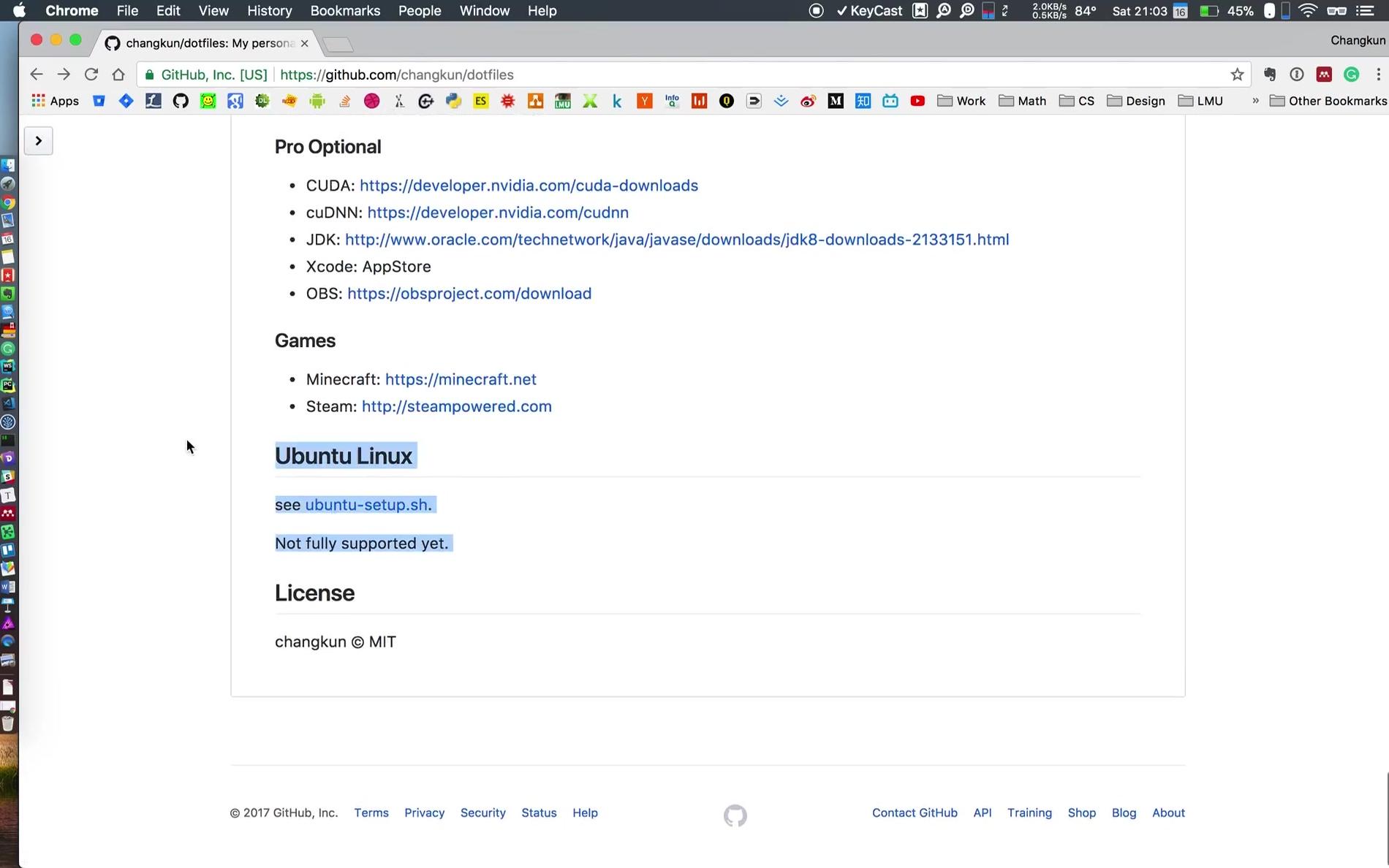Expand the Octotree sidebar arrow
The width and height of the screenshot is (1389, 868).
click(x=38, y=140)
